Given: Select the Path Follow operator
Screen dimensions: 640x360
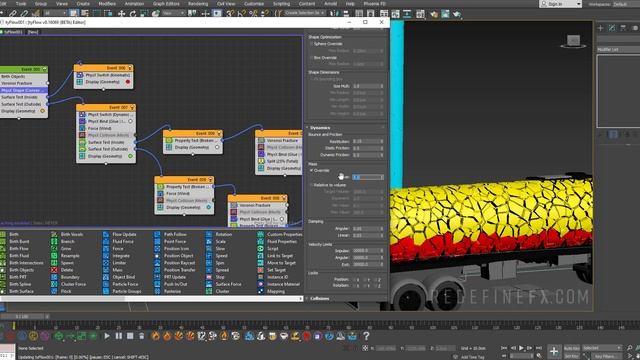Looking at the screenshot, I should 171,235.
